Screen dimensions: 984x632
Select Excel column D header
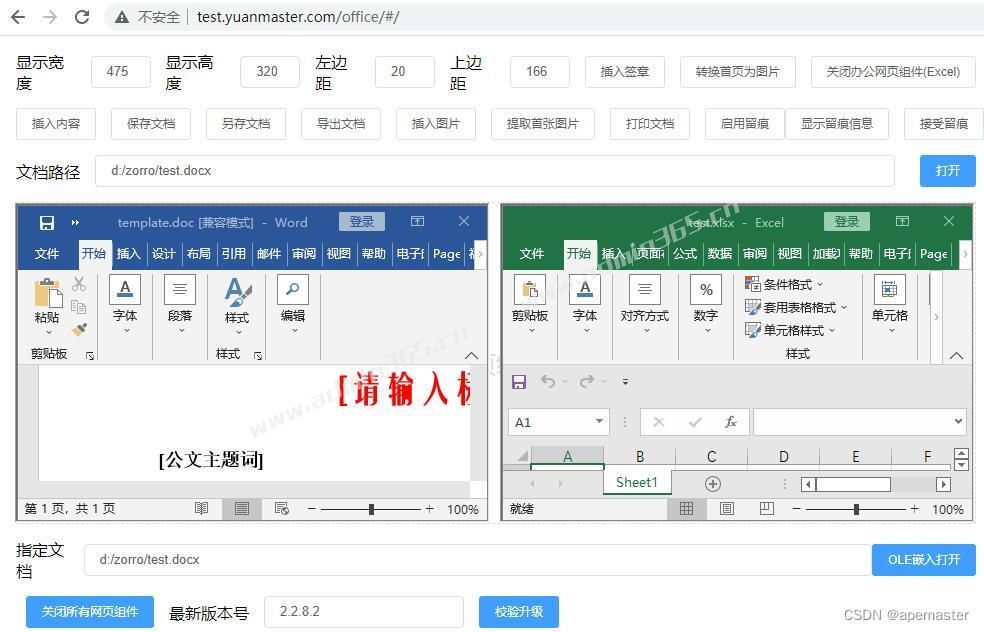pyautogui.click(x=783, y=456)
